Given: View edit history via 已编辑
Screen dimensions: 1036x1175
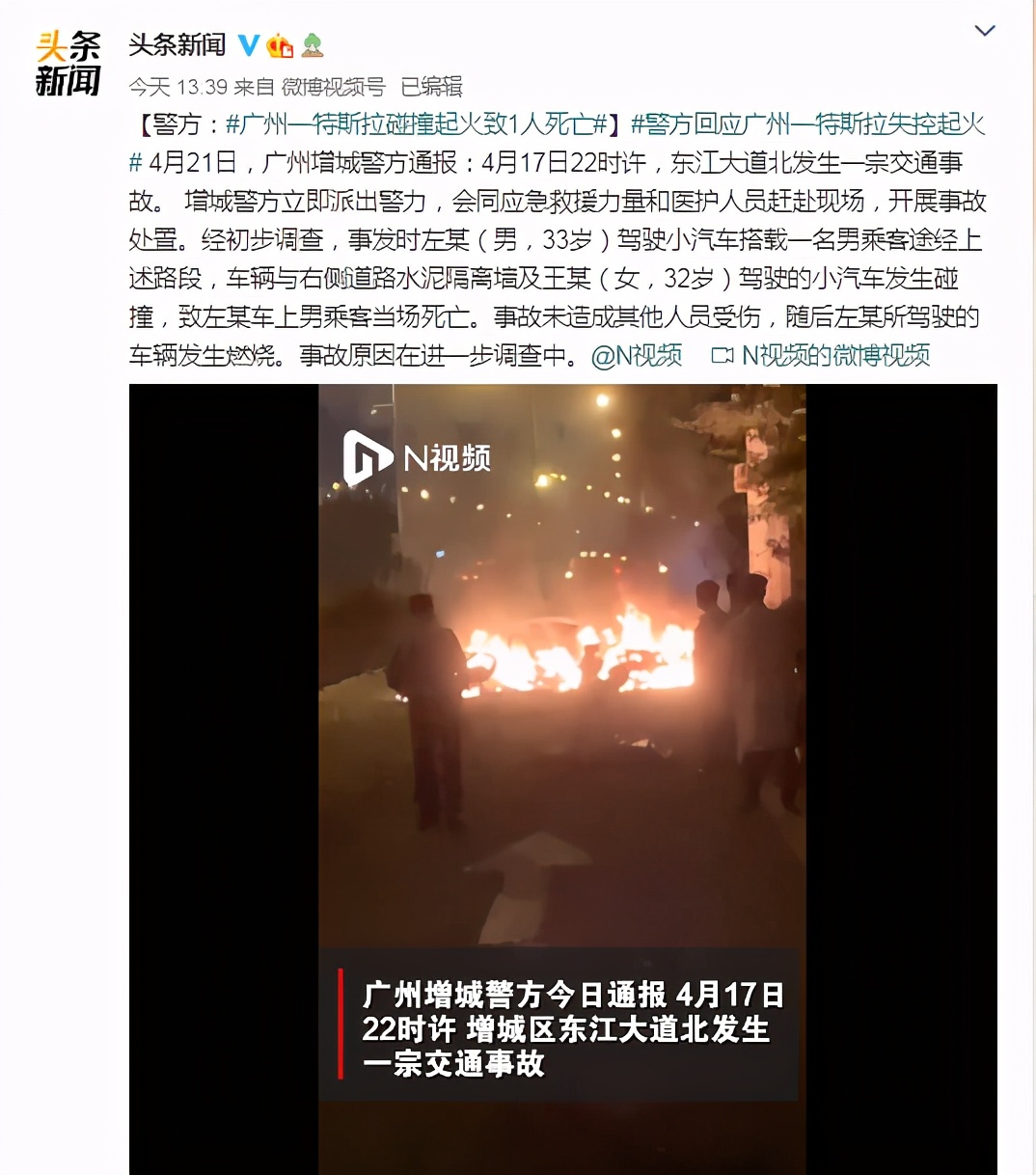Looking at the screenshot, I should (431, 87).
